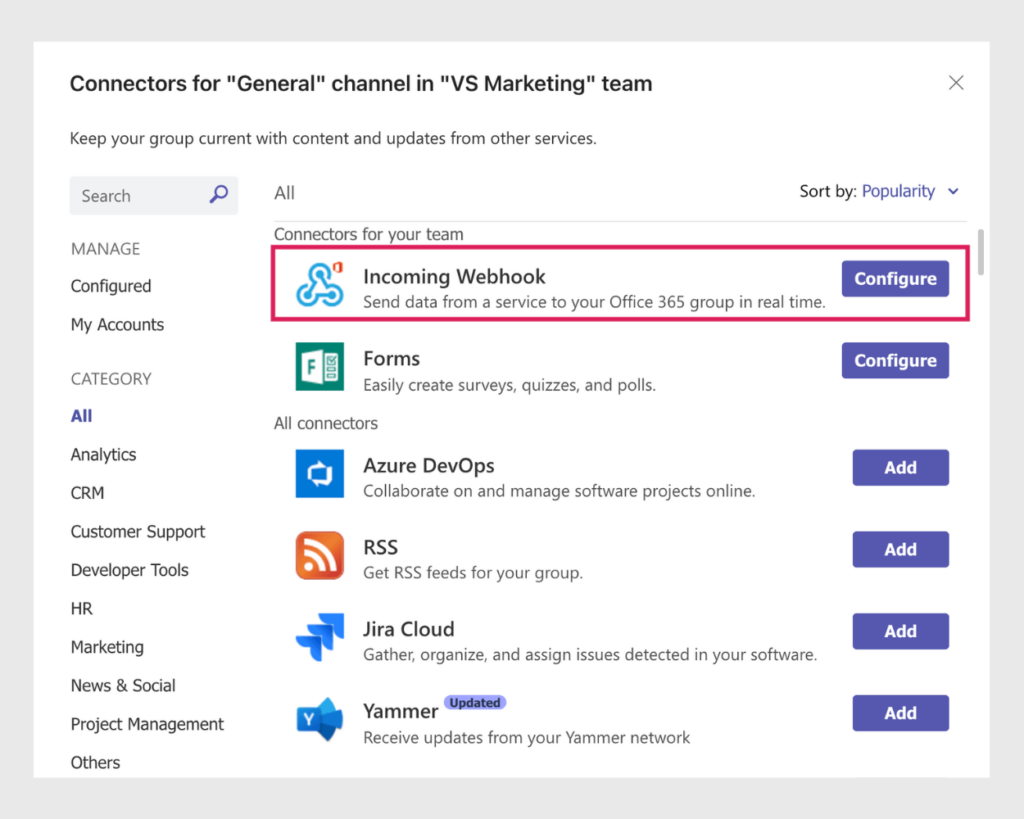Configure the Forms connector
1024x819 pixels.
pos(895,361)
